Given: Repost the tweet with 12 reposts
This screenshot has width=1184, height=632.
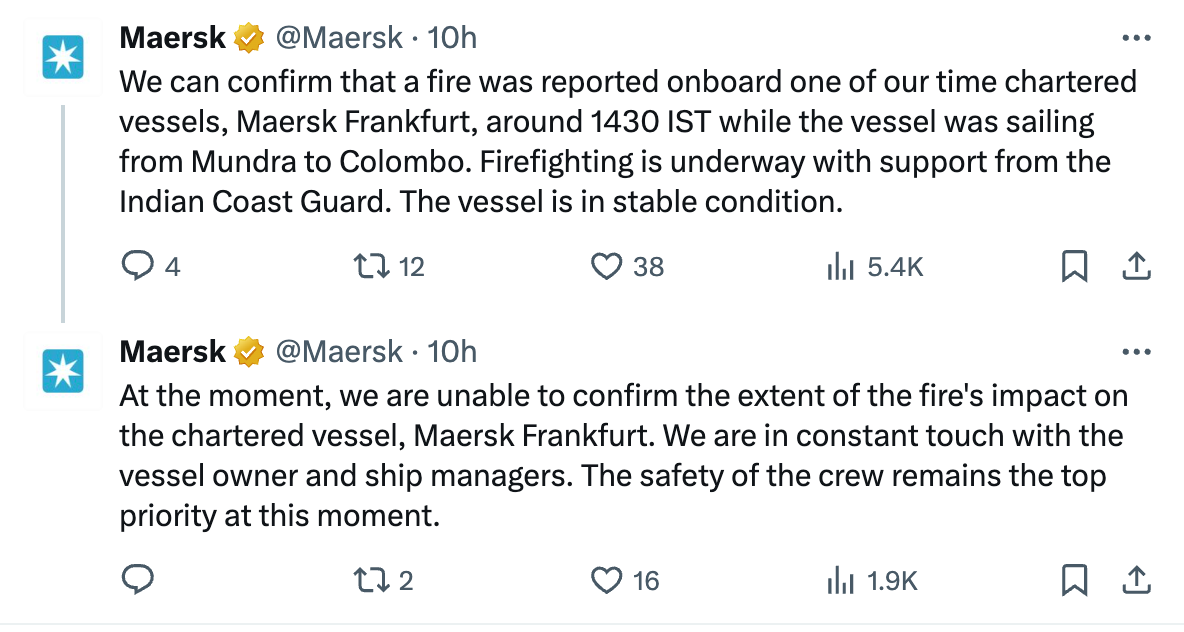Looking at the screenshot, I should point(373,266).
